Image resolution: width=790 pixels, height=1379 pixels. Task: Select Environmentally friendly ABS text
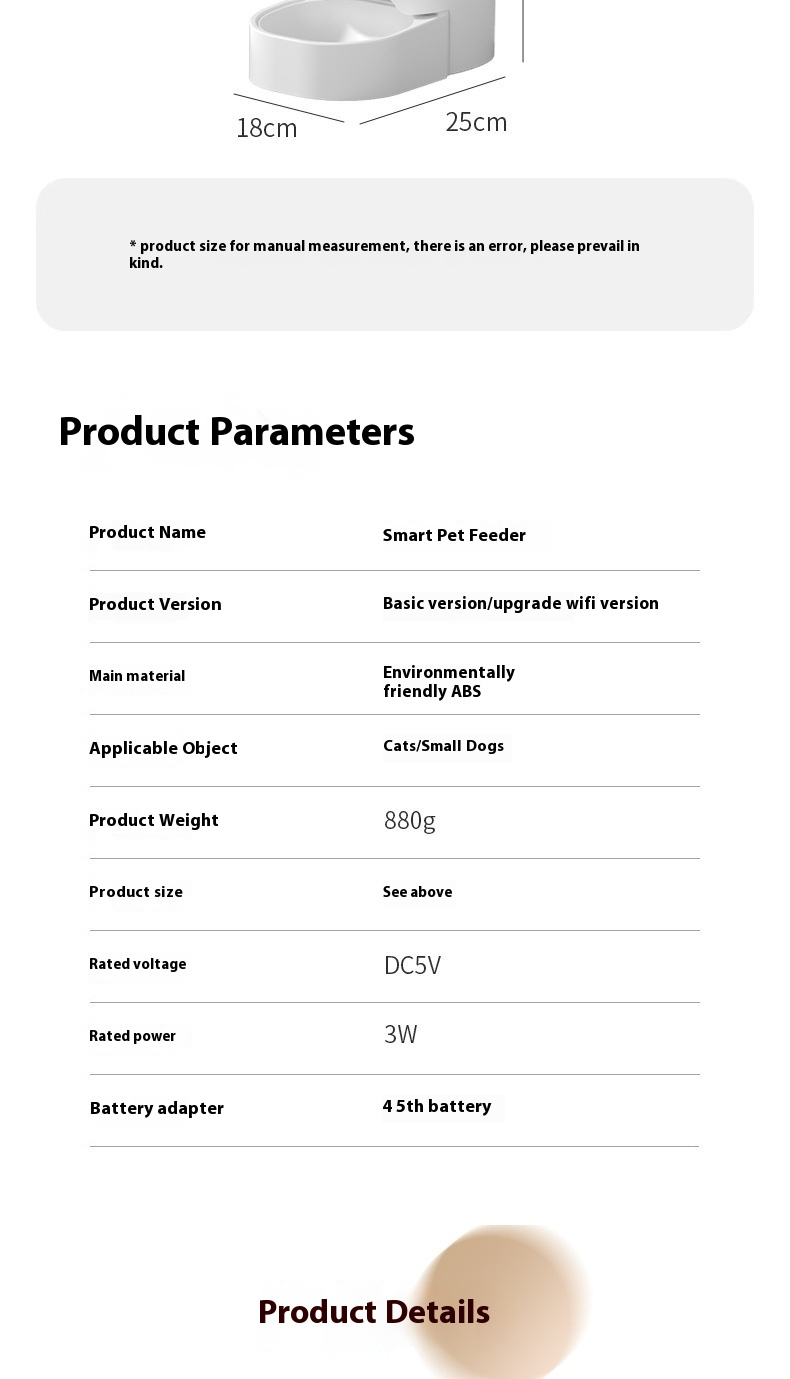point(449,682)
